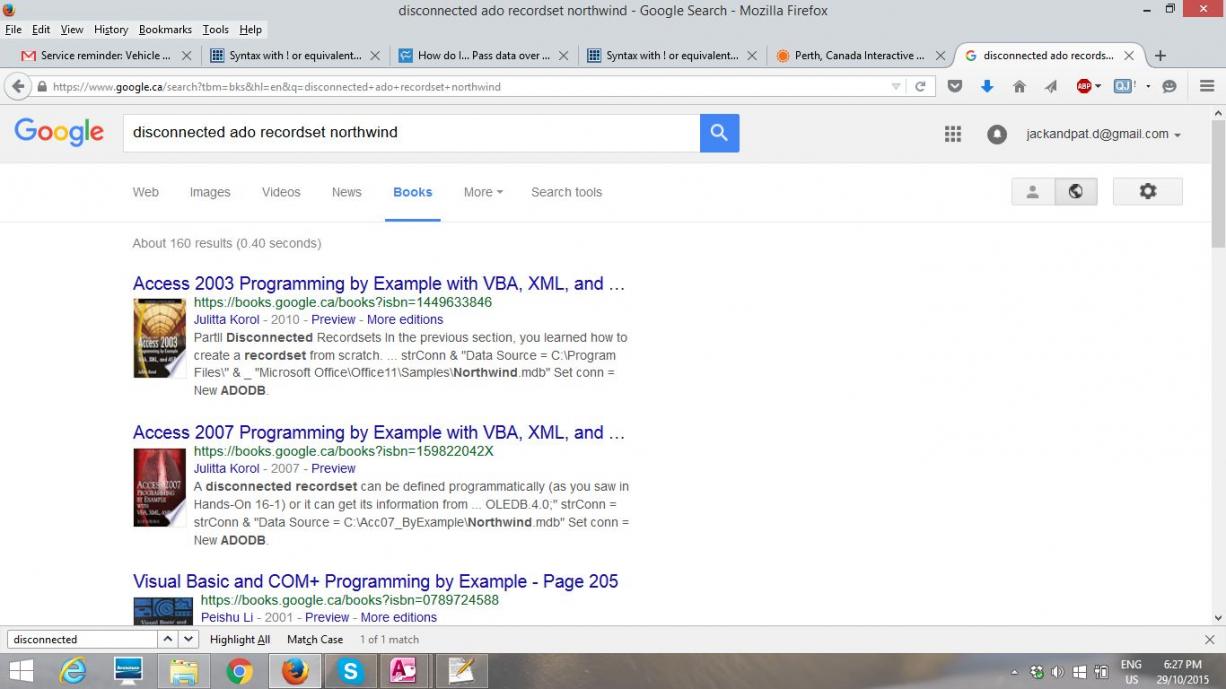The height and width of the screenshot is (689, 1226).
Task: Click the QJ extension icon
Action: [1125, 87]
